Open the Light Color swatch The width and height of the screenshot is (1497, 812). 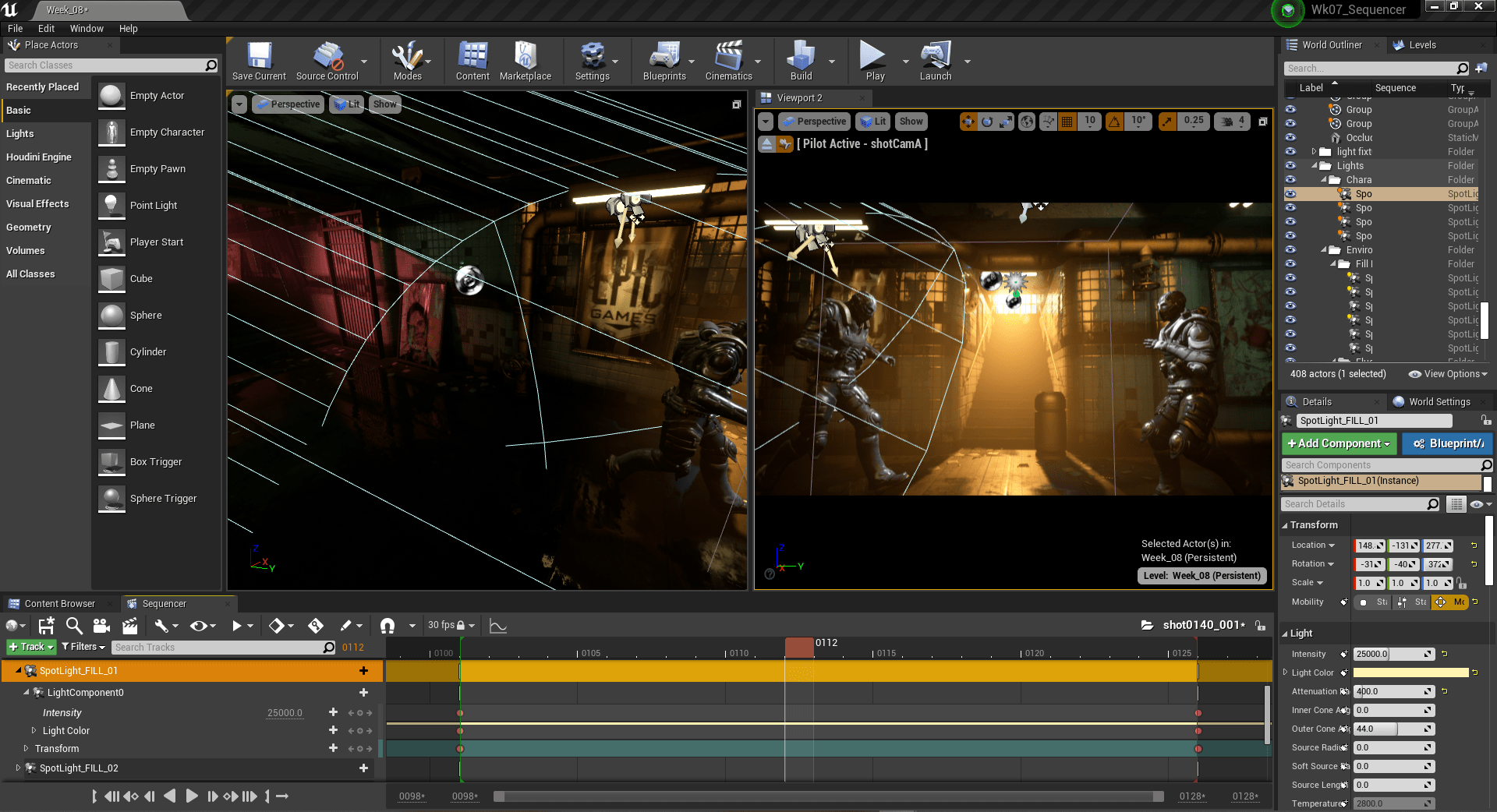pyautogui.click(x=1410, y=673)
